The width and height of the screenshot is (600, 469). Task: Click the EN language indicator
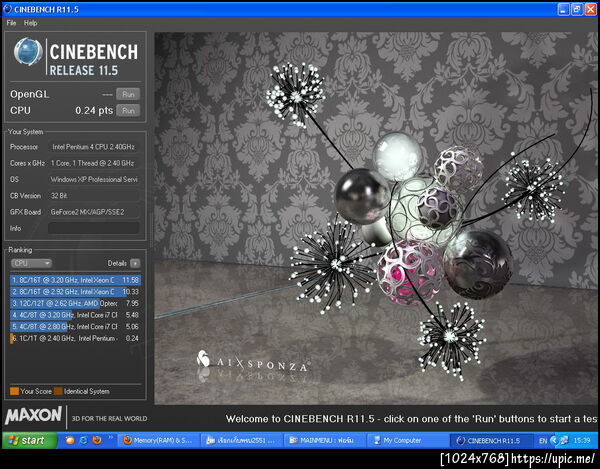(x=543, y=441)
